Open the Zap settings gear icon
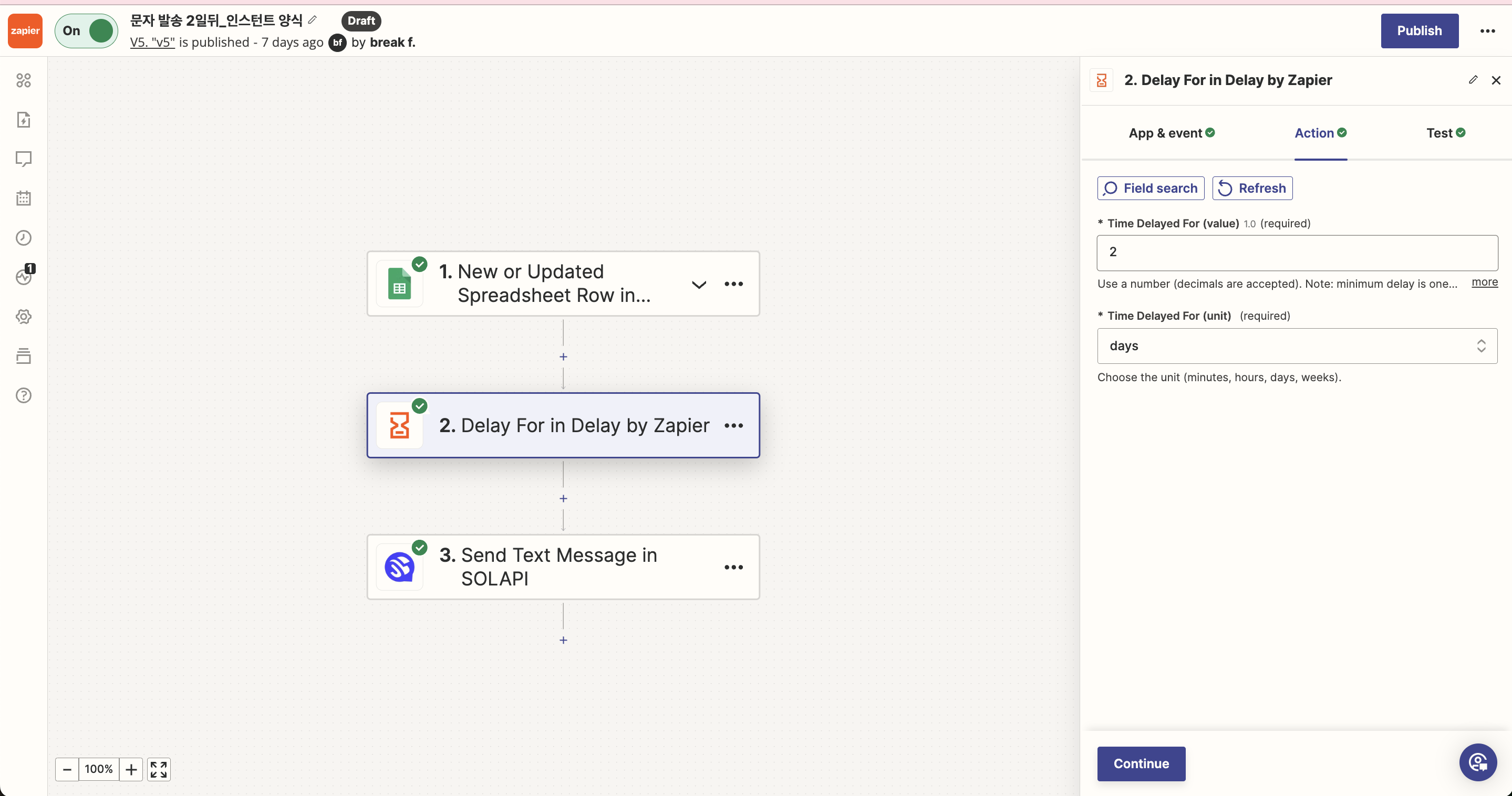 point(24,317)
